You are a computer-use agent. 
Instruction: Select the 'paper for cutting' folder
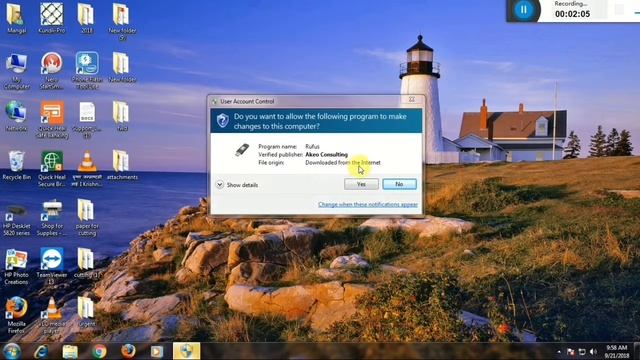(x=87, y=218)
